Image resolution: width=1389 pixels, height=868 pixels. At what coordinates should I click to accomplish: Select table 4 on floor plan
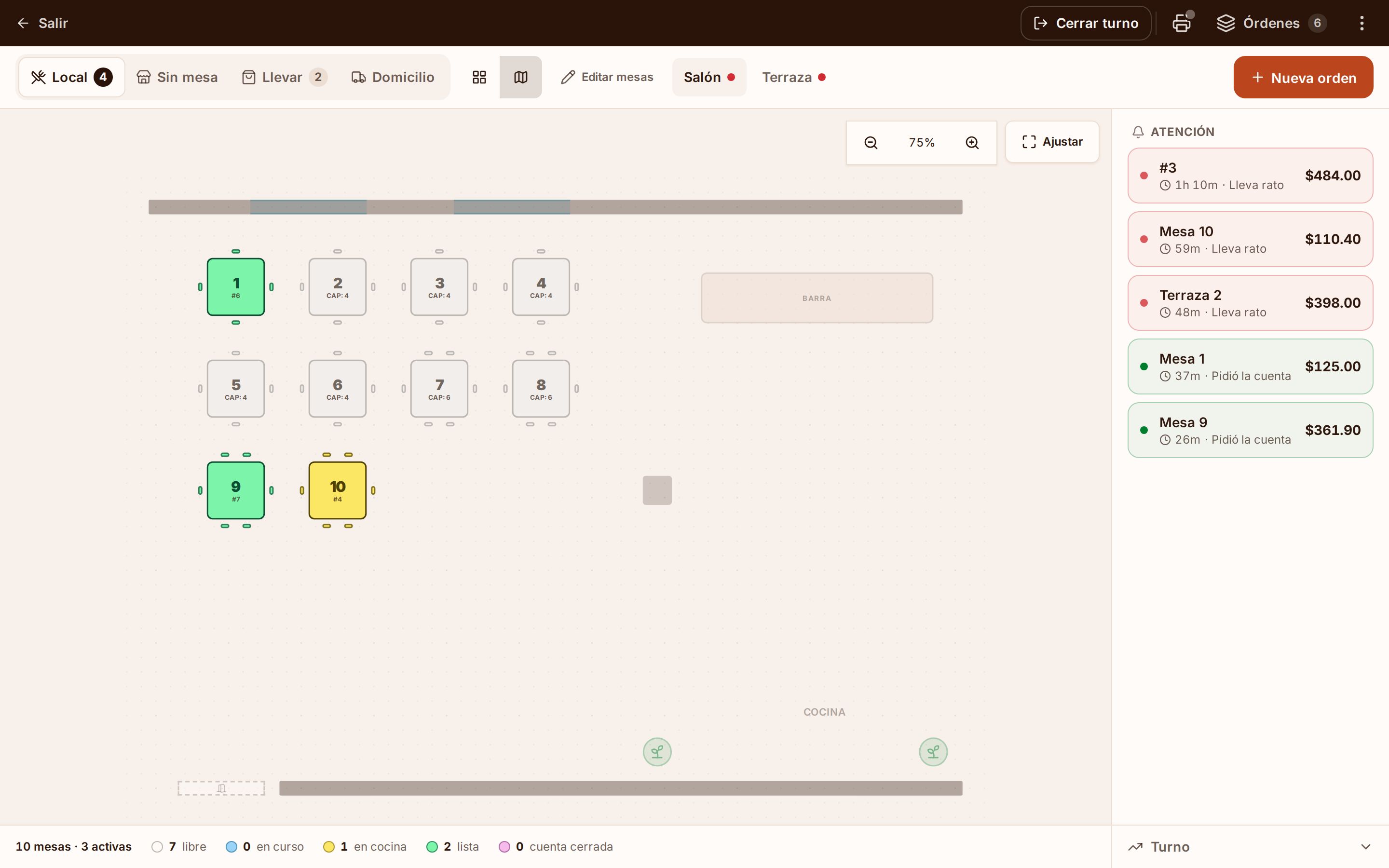541,287
